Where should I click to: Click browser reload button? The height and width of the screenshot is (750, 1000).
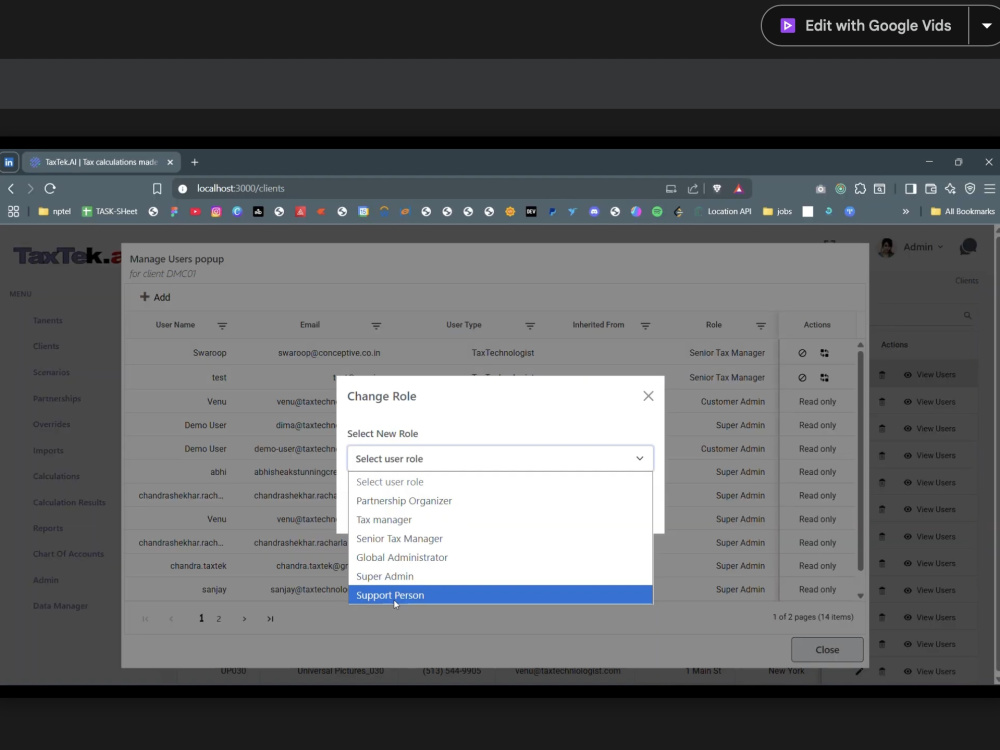click(50, 188)
